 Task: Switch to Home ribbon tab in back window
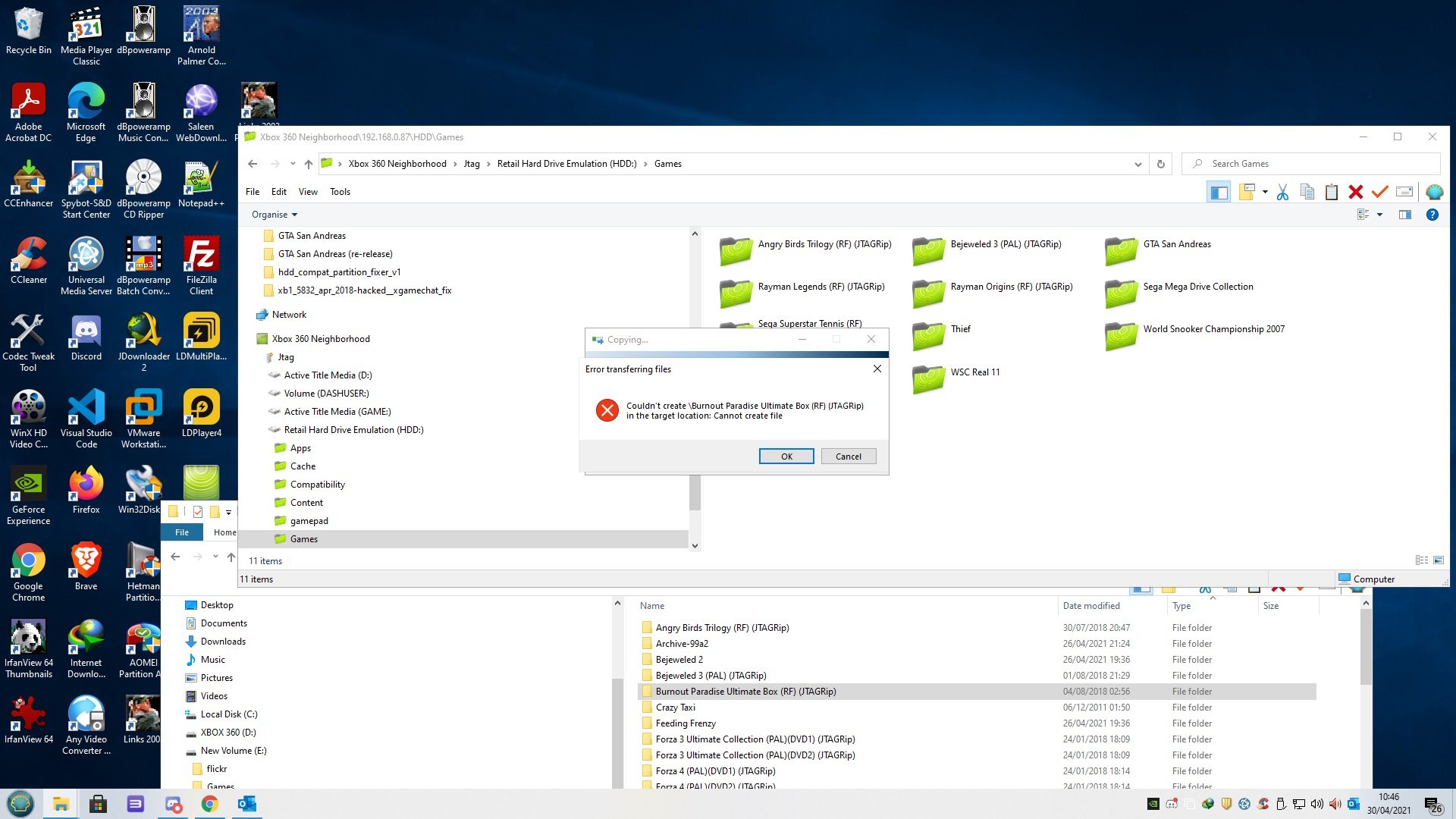[x=224, y=532]
